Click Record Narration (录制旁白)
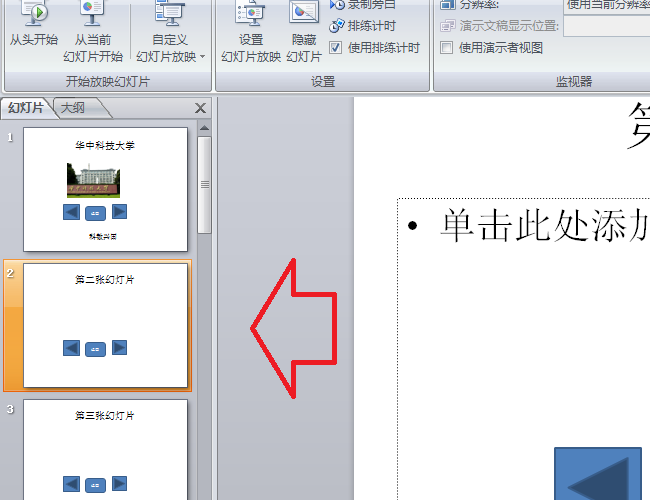This screenshot has width=650, height=500. click(x=362, y=5)
